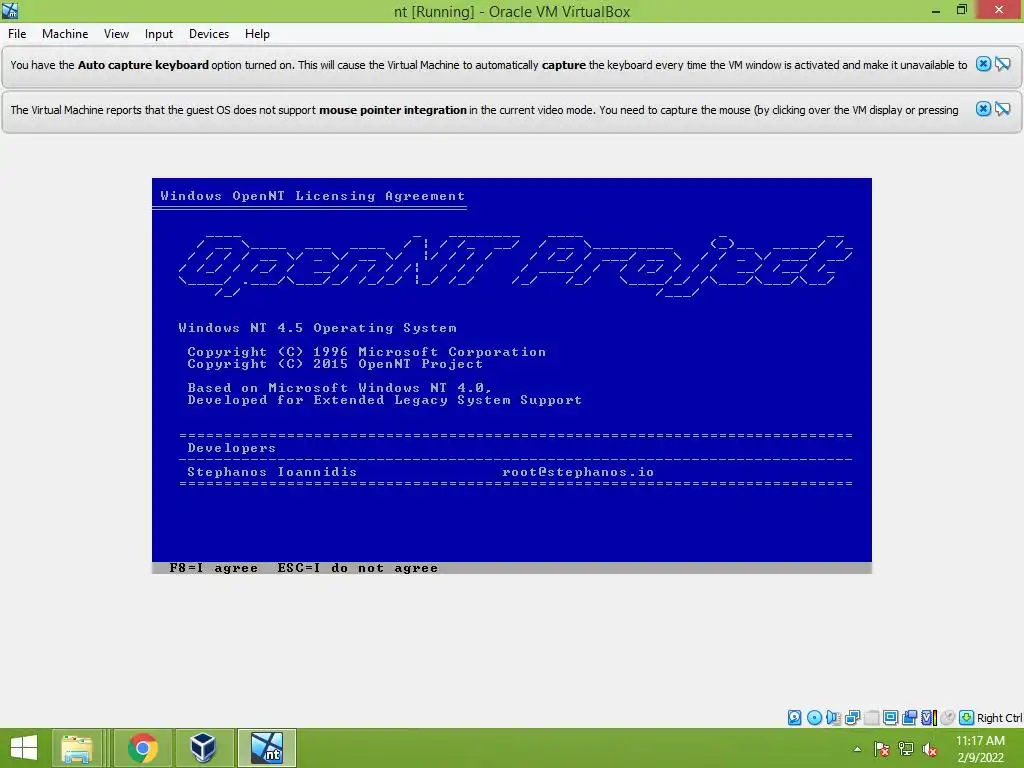Image resolution: width=1024 pixels, height=768 pixels.
Task: Click "Based on Microsoft Windows NT 4.0," line
Action: [340, 388]
